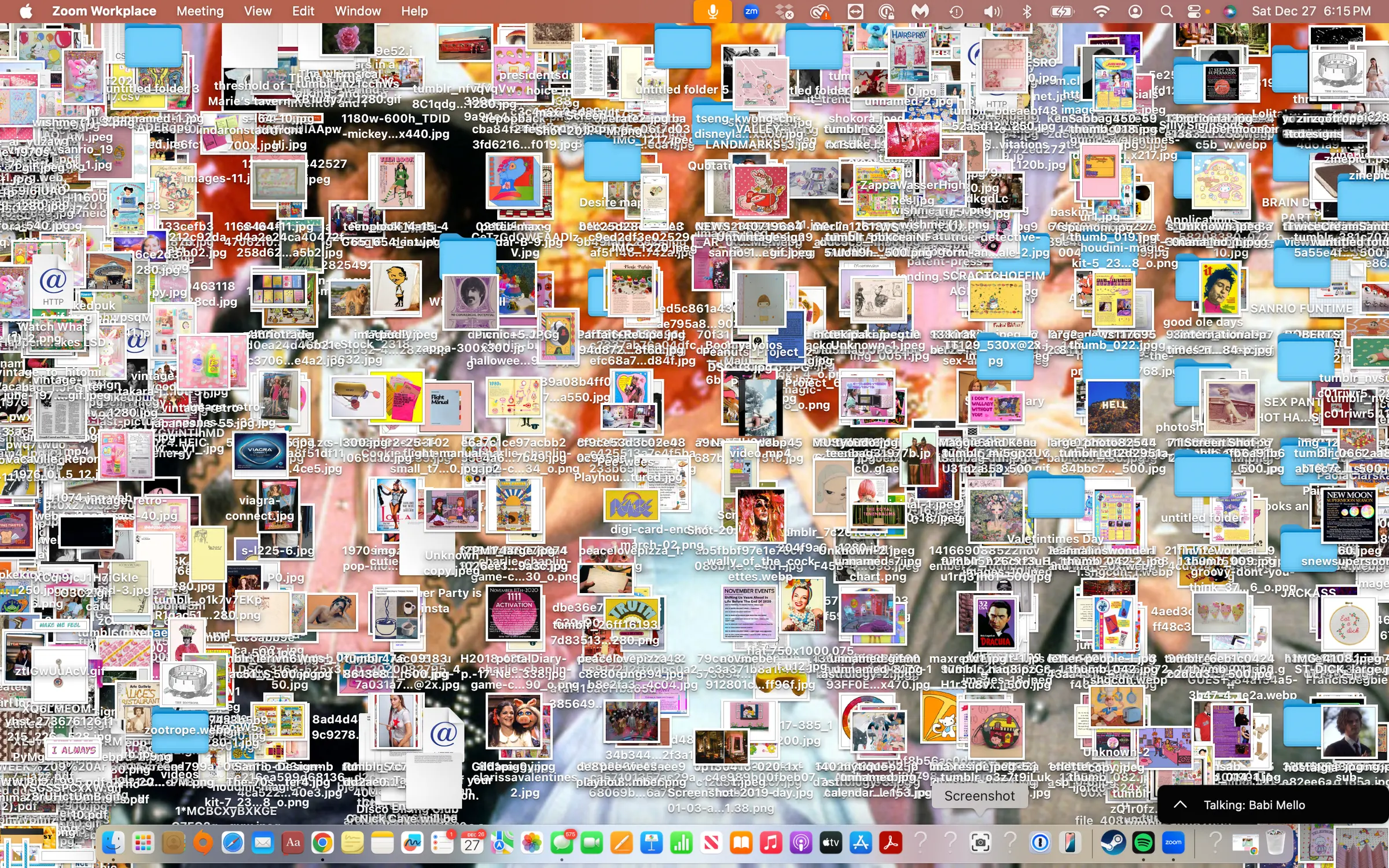Toggle the orange microphone indicator

click(712, 11)
